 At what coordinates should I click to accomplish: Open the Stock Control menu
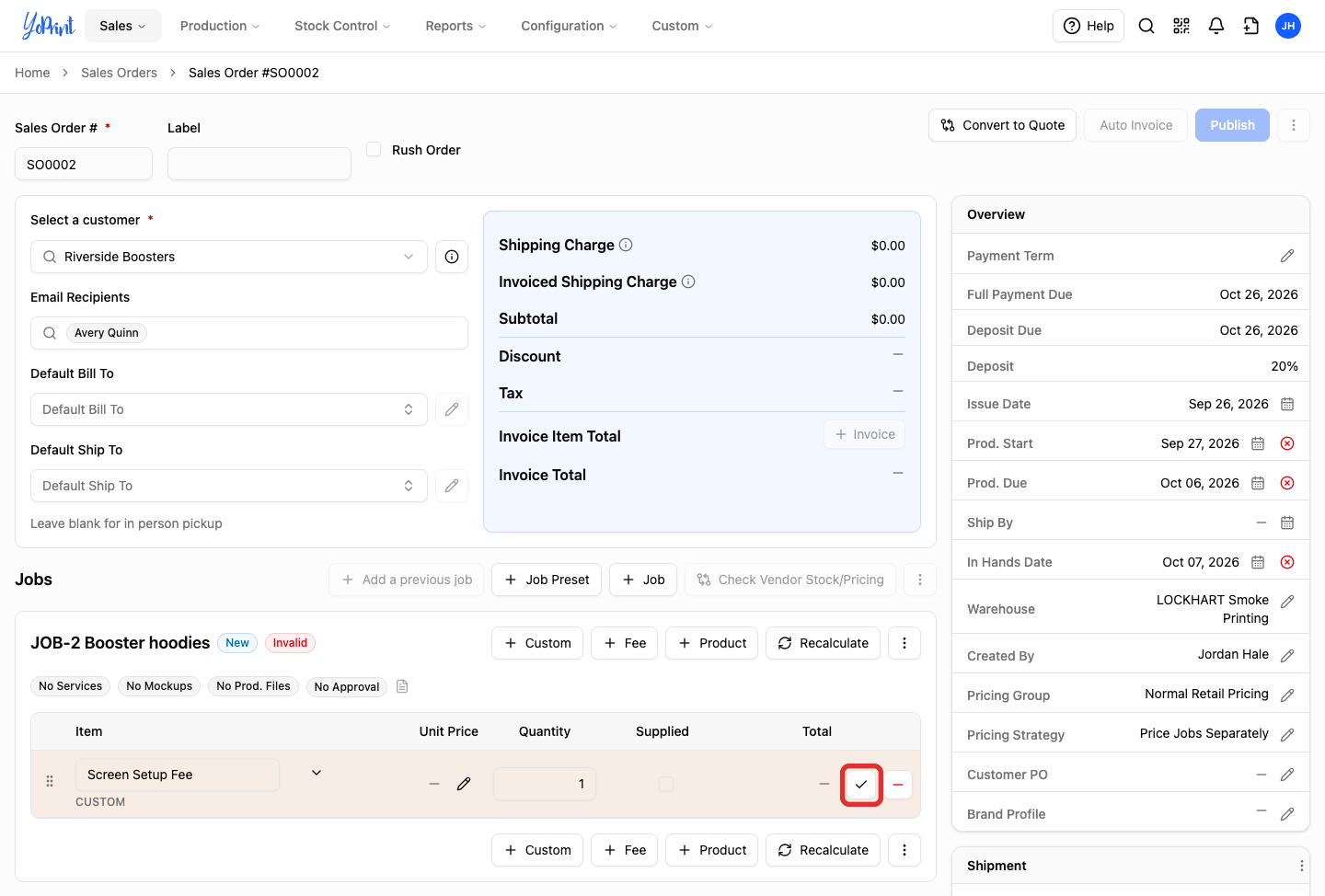[x=342, y=26]
